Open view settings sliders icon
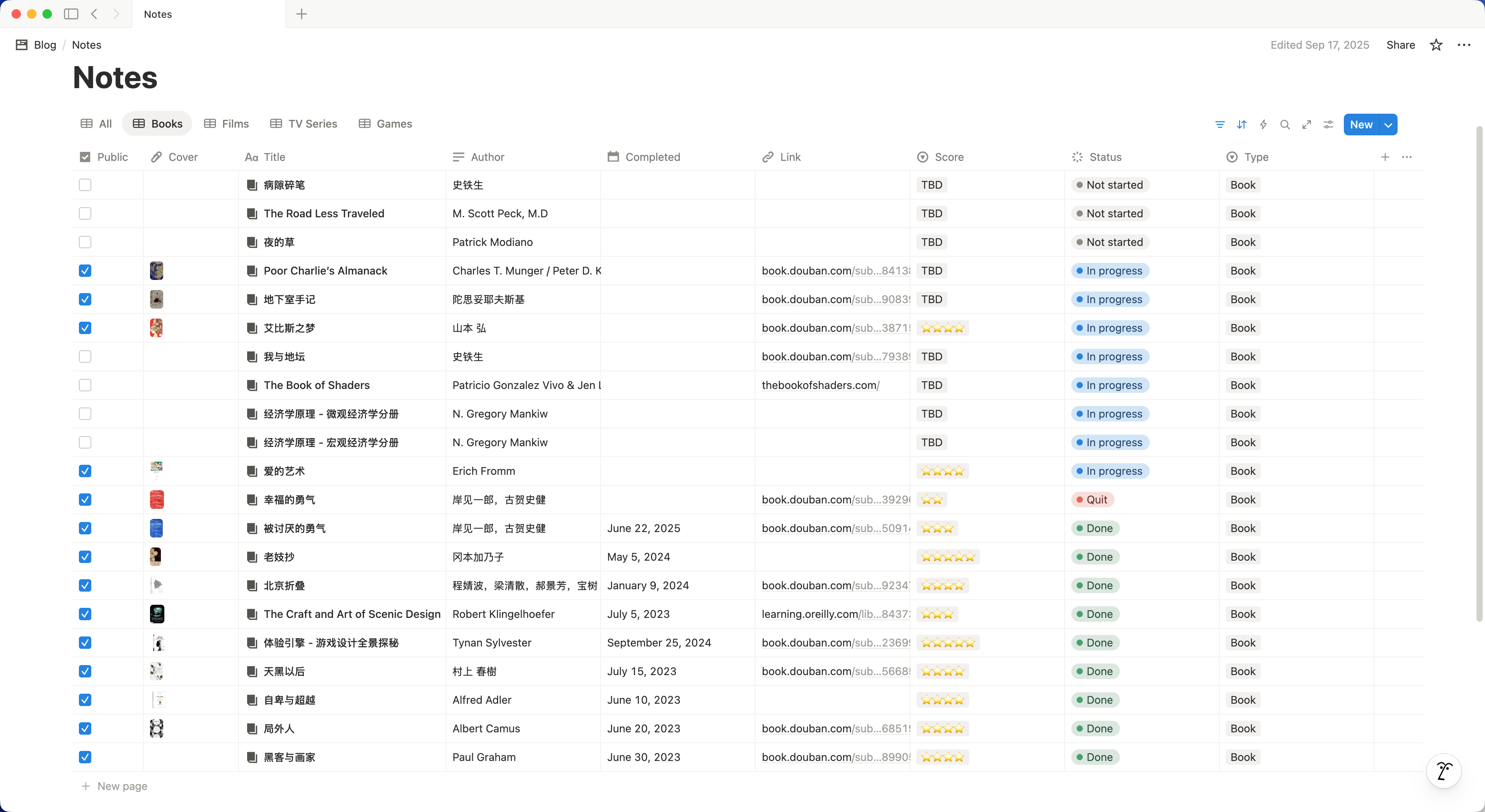The width and height of the screenshot is (1485, 812). pos(1328,125)
